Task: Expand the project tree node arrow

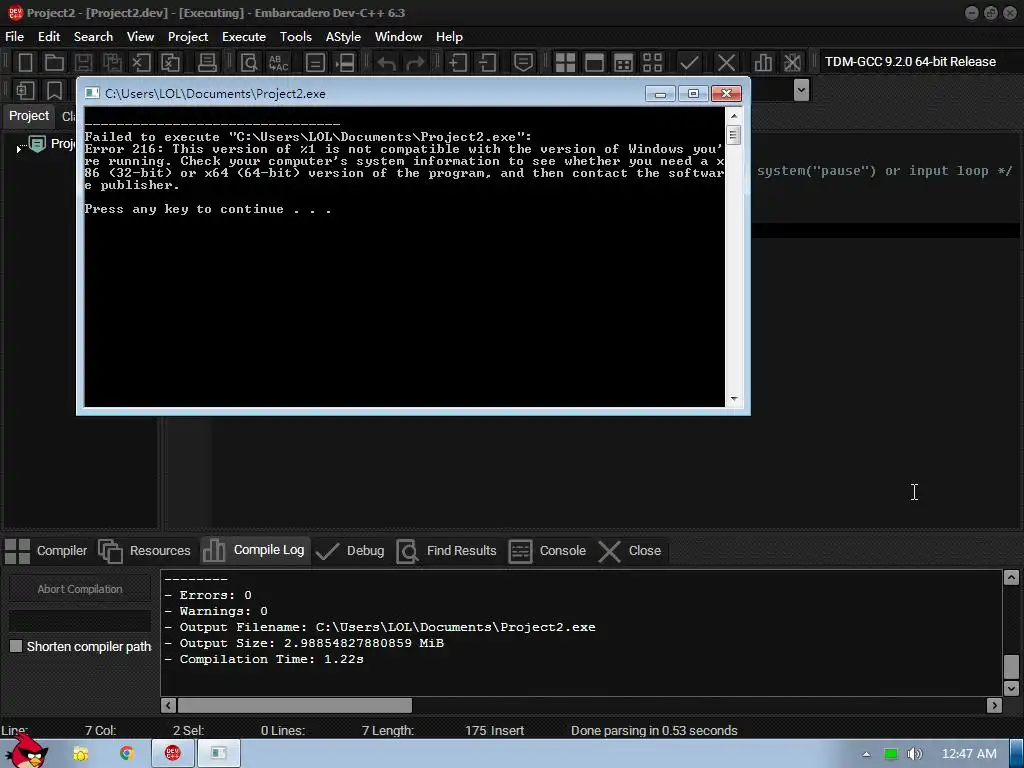Action: 18,149
